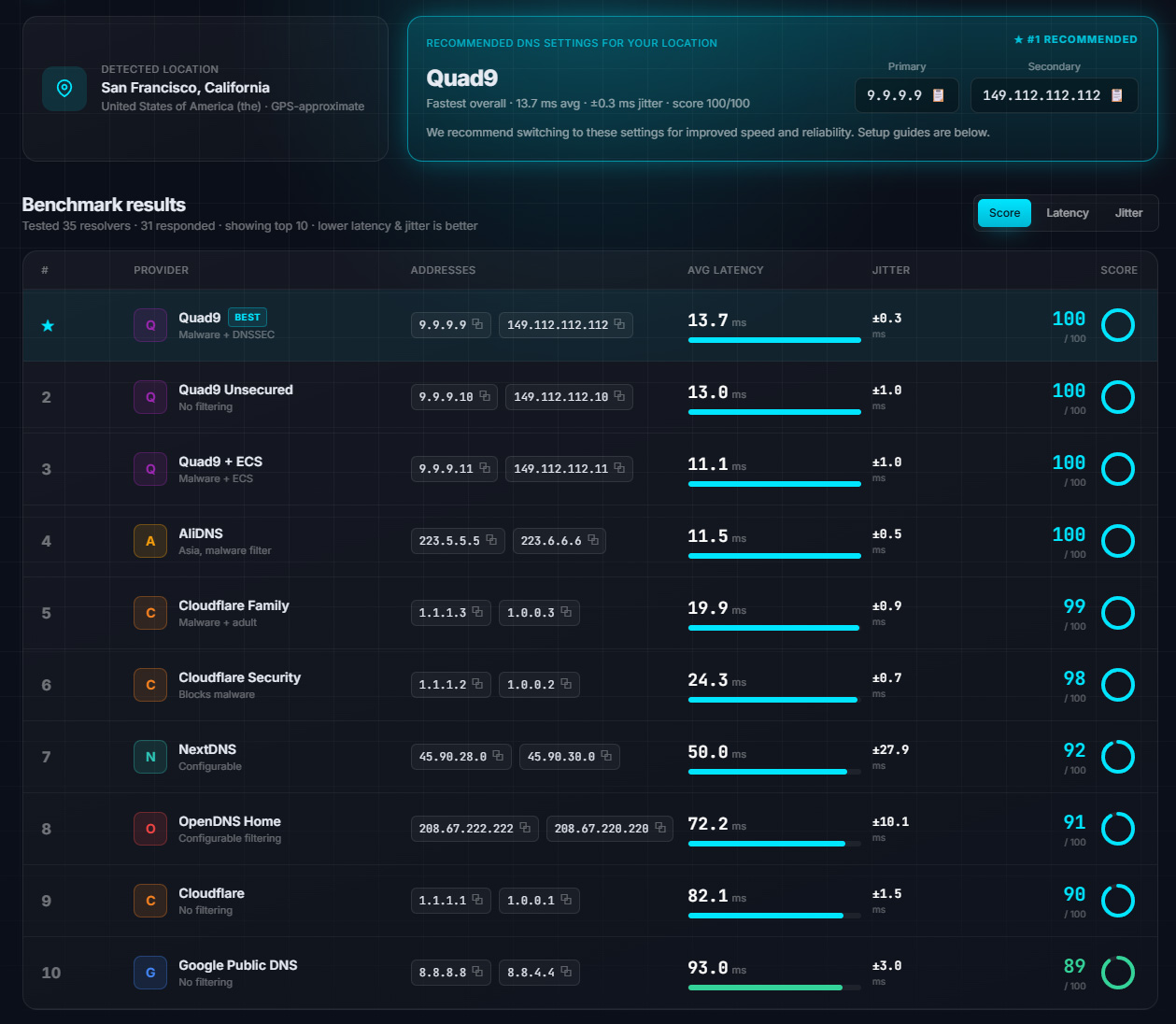Click the NextDNS ±27.9 jitter value
Viewport: 1176px width, 1024px height.
click(890, 750)
